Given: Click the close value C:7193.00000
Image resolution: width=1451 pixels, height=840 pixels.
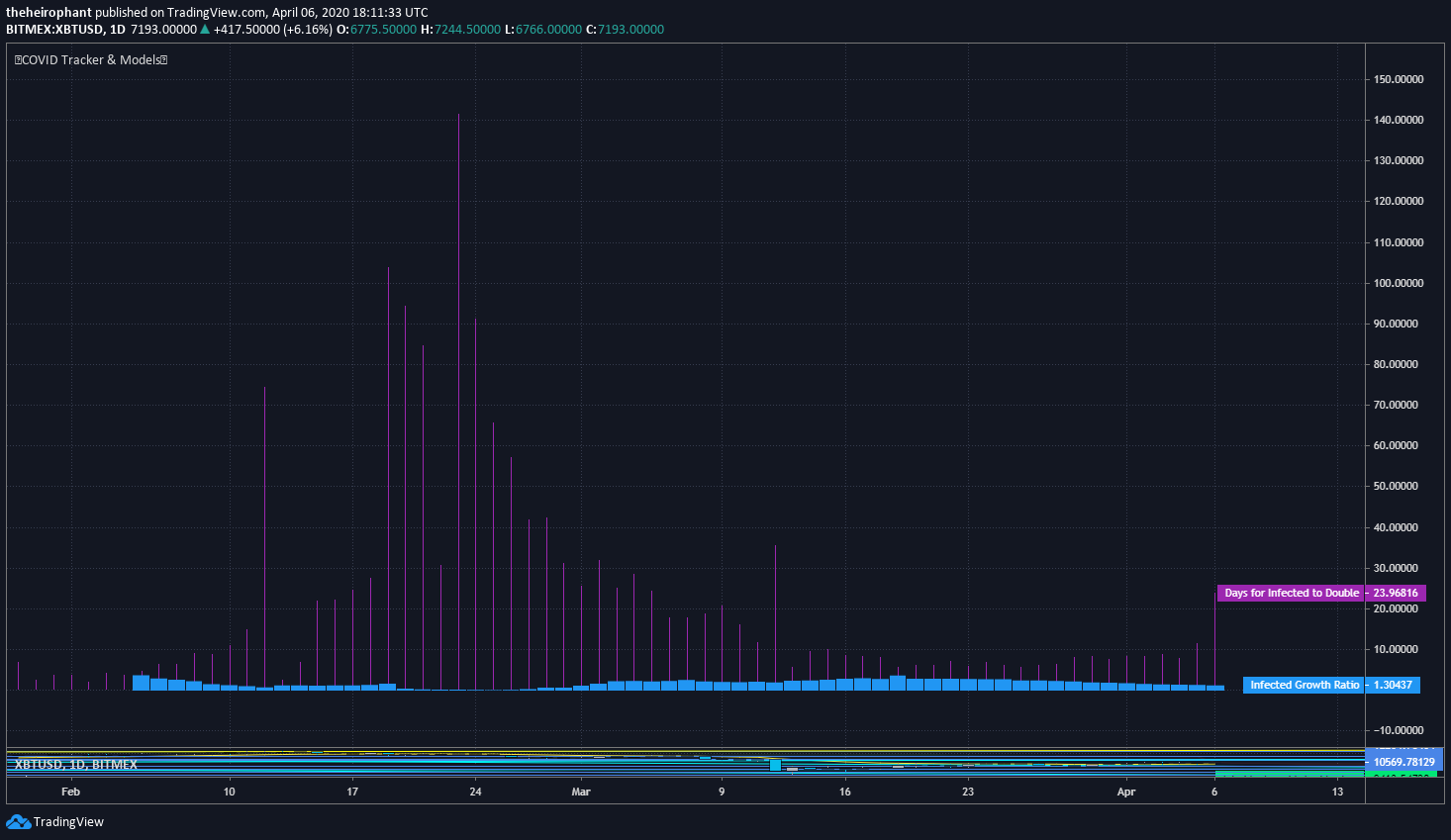Looking at the screenshot, I should [x=626, y=29].
